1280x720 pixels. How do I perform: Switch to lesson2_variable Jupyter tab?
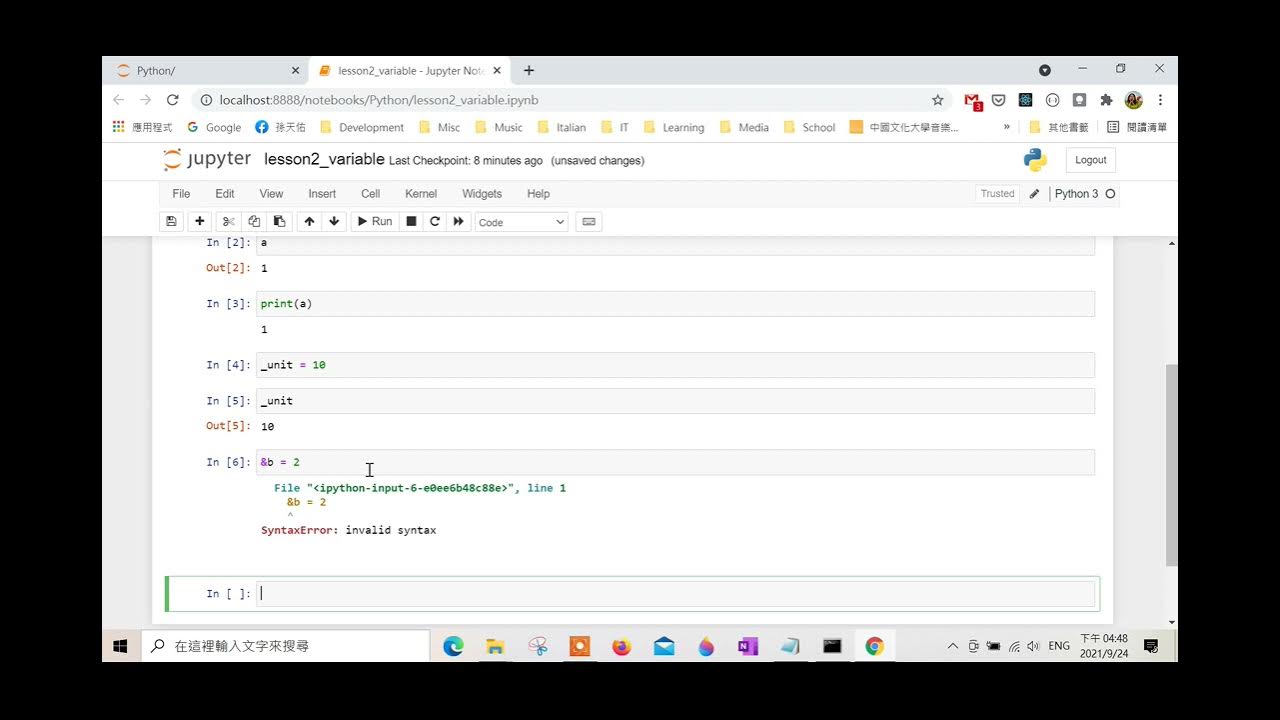(x=410, y=71)
